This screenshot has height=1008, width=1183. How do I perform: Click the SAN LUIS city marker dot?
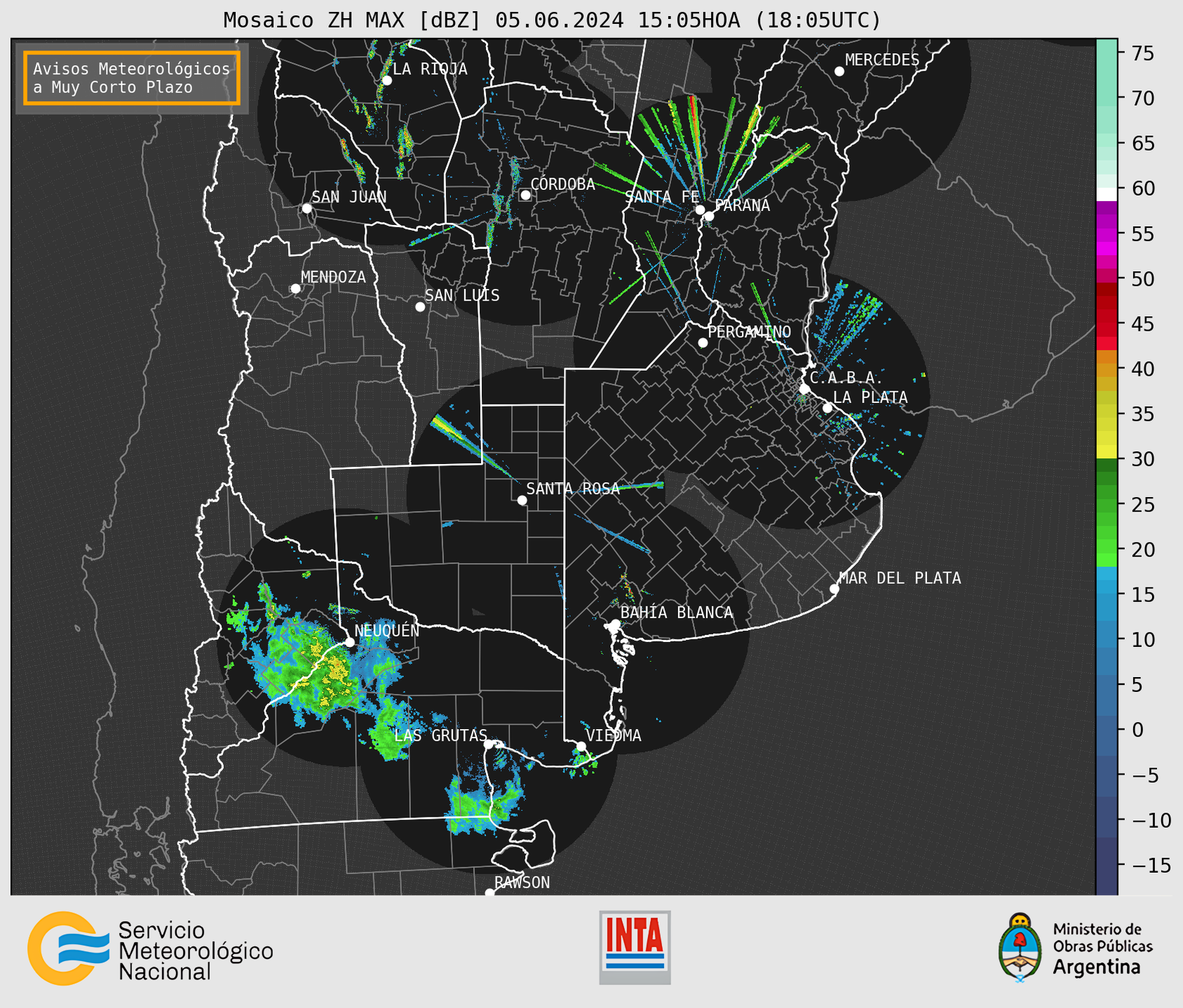pyautogui.click(x=420, y=307)
